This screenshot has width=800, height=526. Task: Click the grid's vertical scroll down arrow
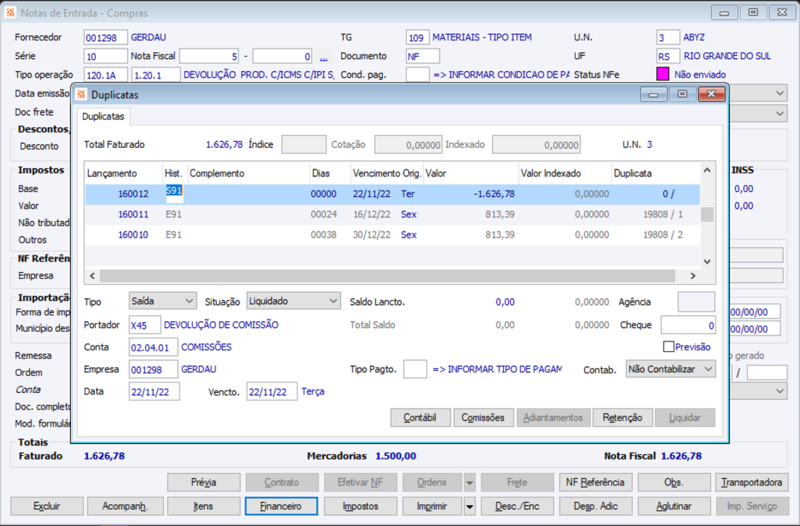tap(707, 261)
